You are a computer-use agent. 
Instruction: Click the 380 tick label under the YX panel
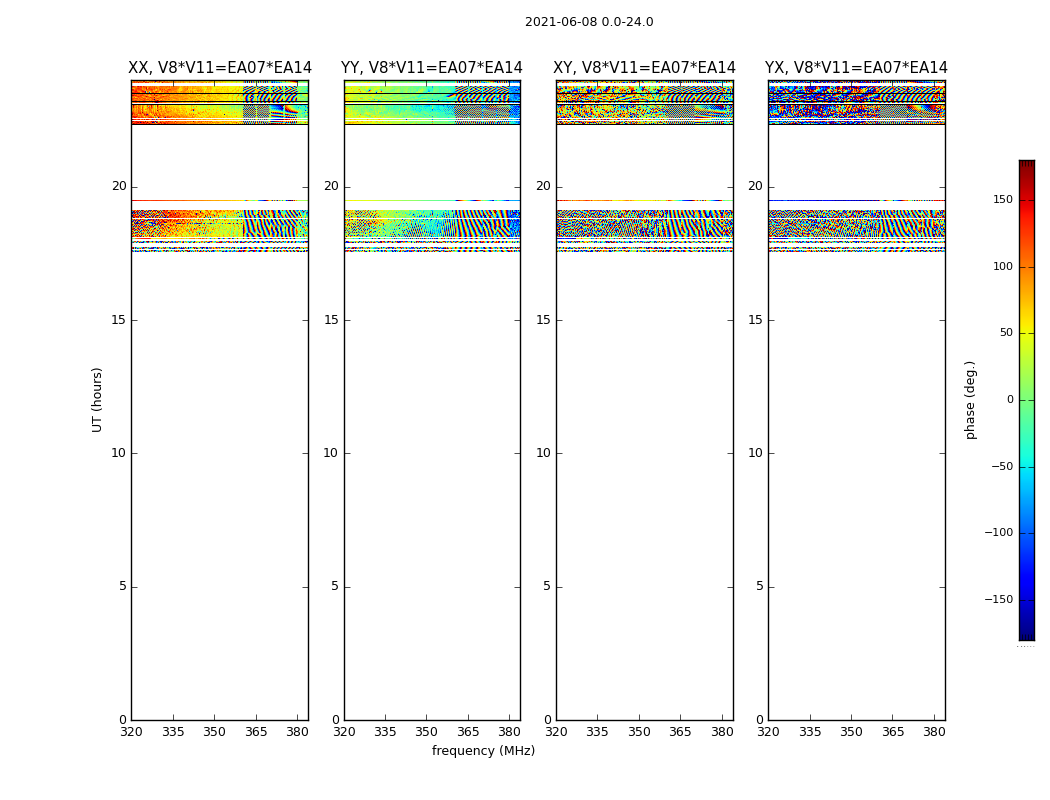[934, 732]
